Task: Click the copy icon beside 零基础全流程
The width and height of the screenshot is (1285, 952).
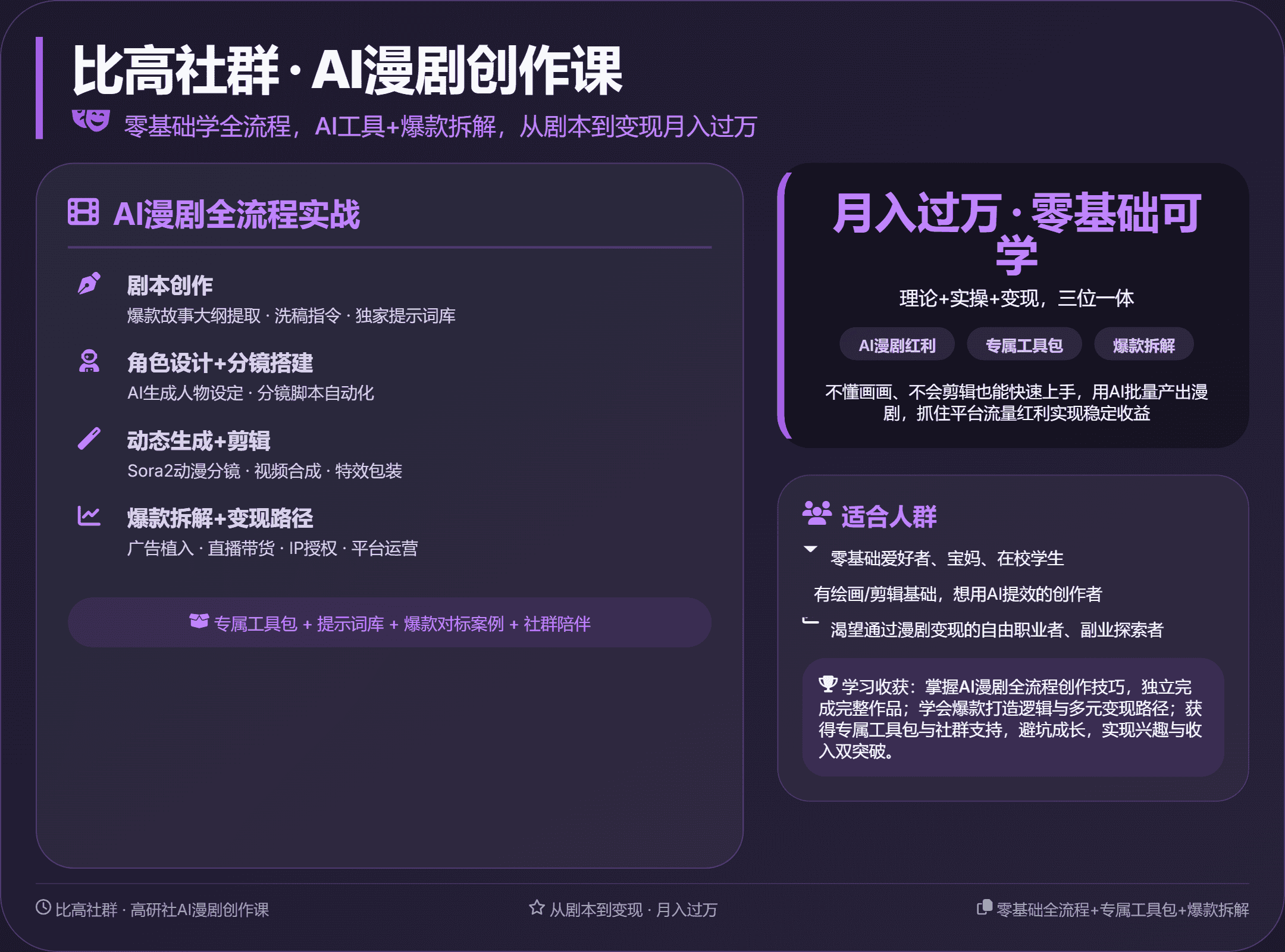Action: pos(985,907)
